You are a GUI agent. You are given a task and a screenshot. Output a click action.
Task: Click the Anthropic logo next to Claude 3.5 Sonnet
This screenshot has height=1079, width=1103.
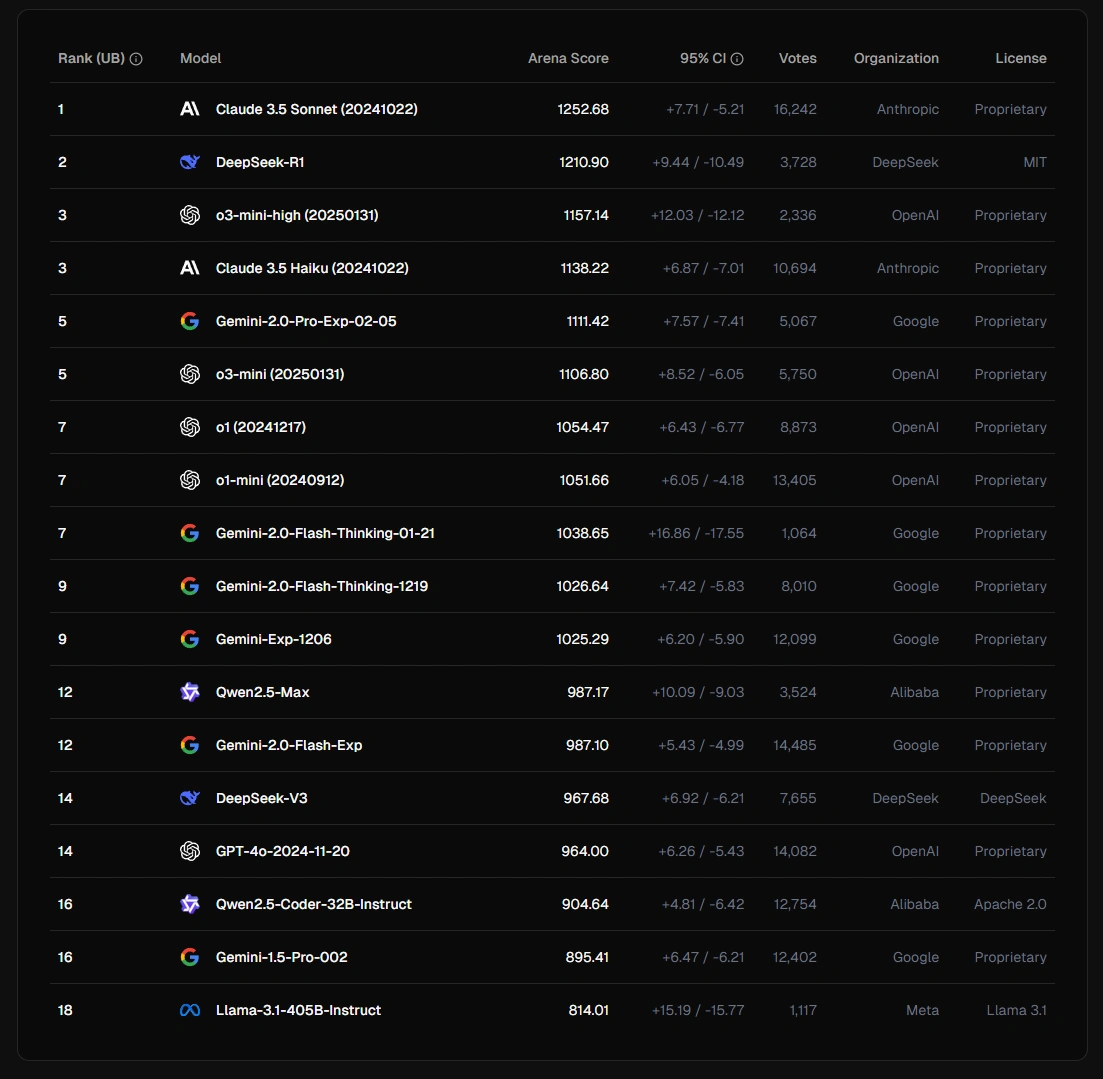[x=190, y=109]
